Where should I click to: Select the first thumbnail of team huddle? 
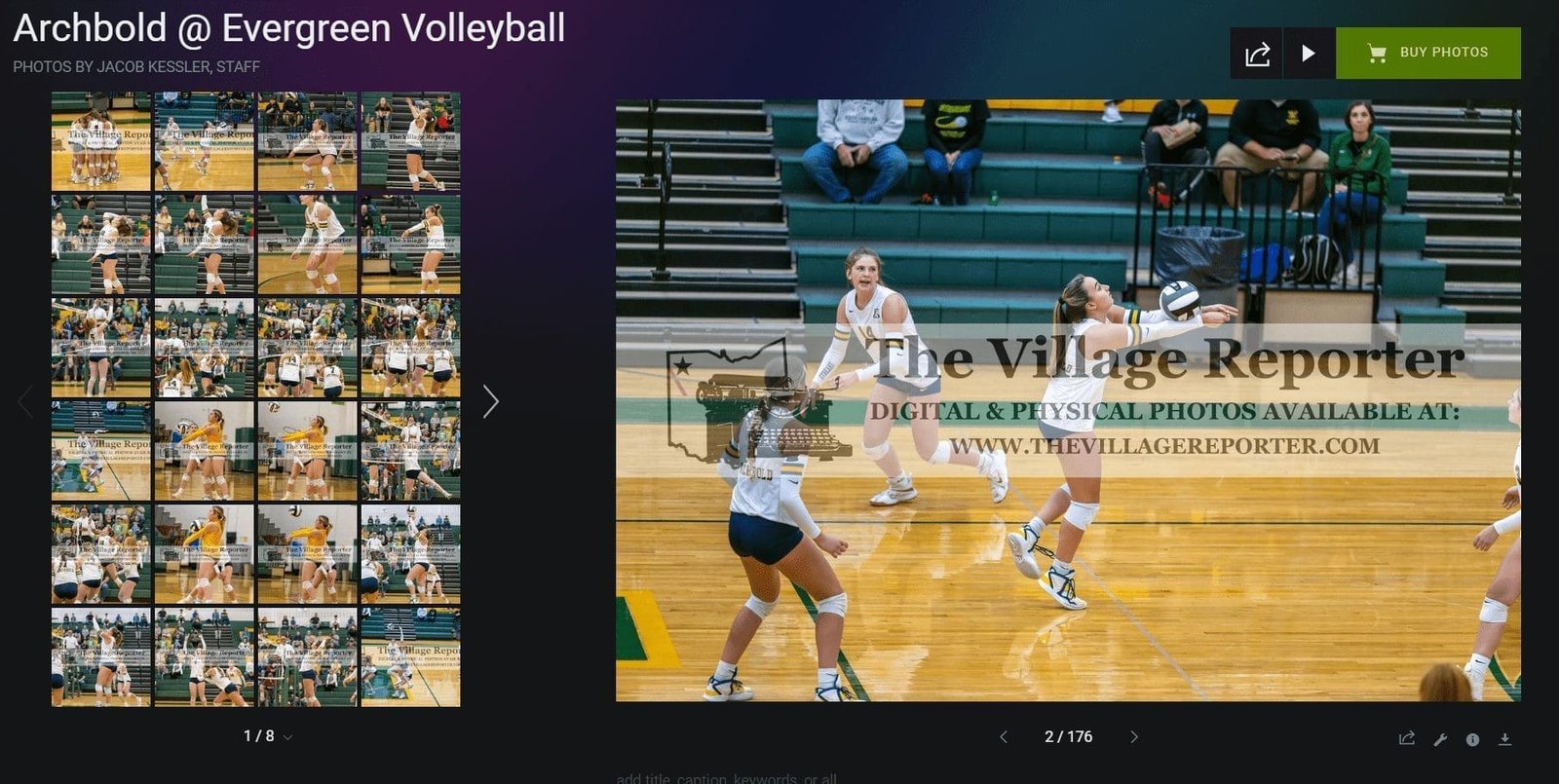tap(100, 141)
